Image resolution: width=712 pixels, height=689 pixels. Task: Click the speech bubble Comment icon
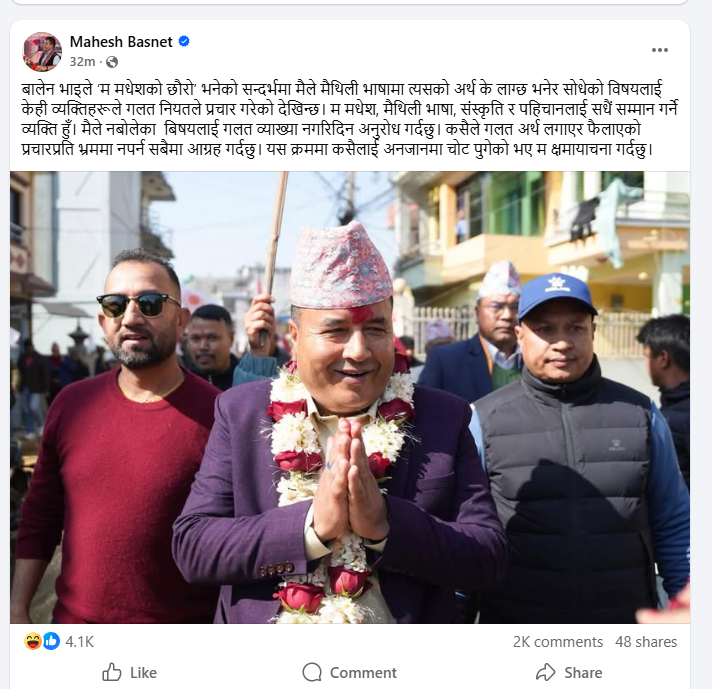point(312,672)
